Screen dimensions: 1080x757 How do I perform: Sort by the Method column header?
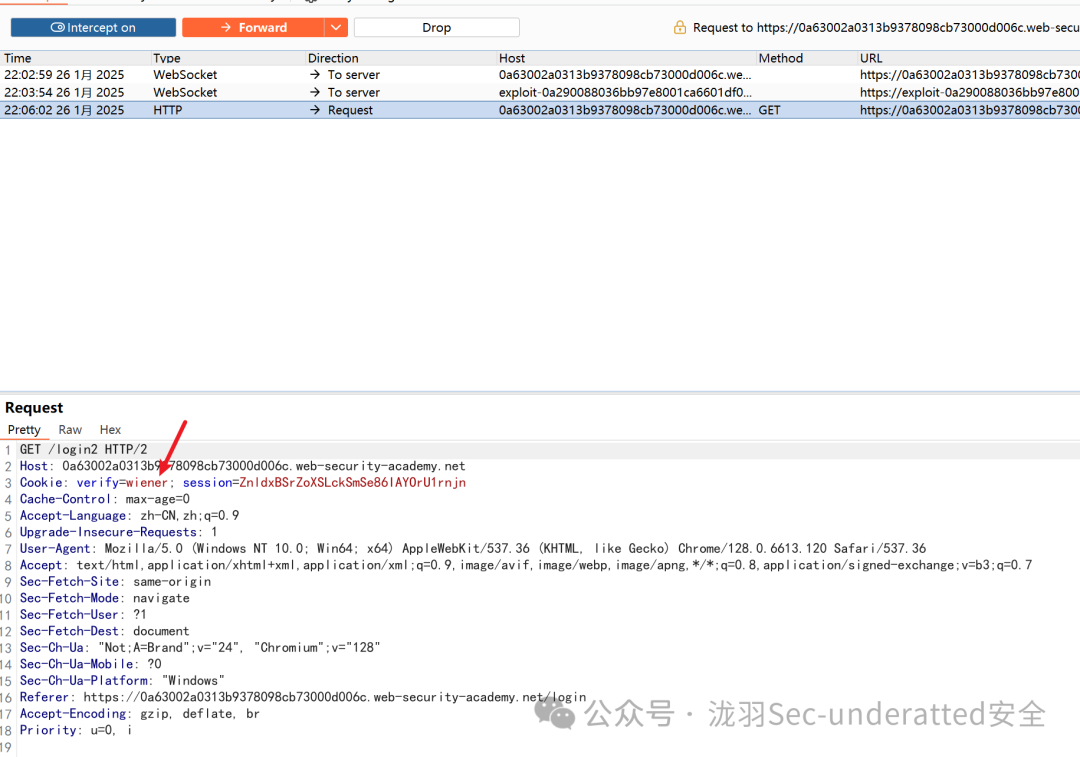780,59
